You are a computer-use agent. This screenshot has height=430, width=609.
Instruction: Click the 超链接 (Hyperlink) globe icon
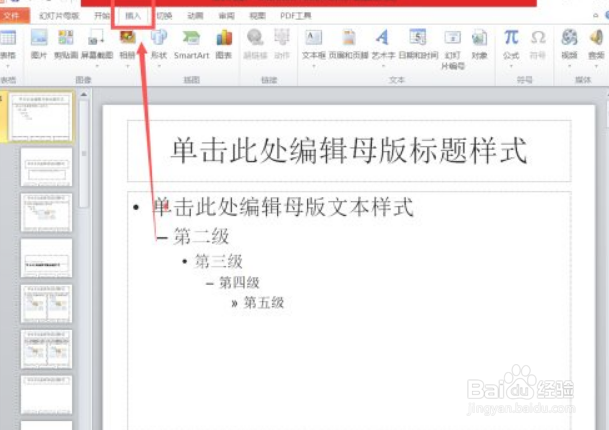click(255, 38)
